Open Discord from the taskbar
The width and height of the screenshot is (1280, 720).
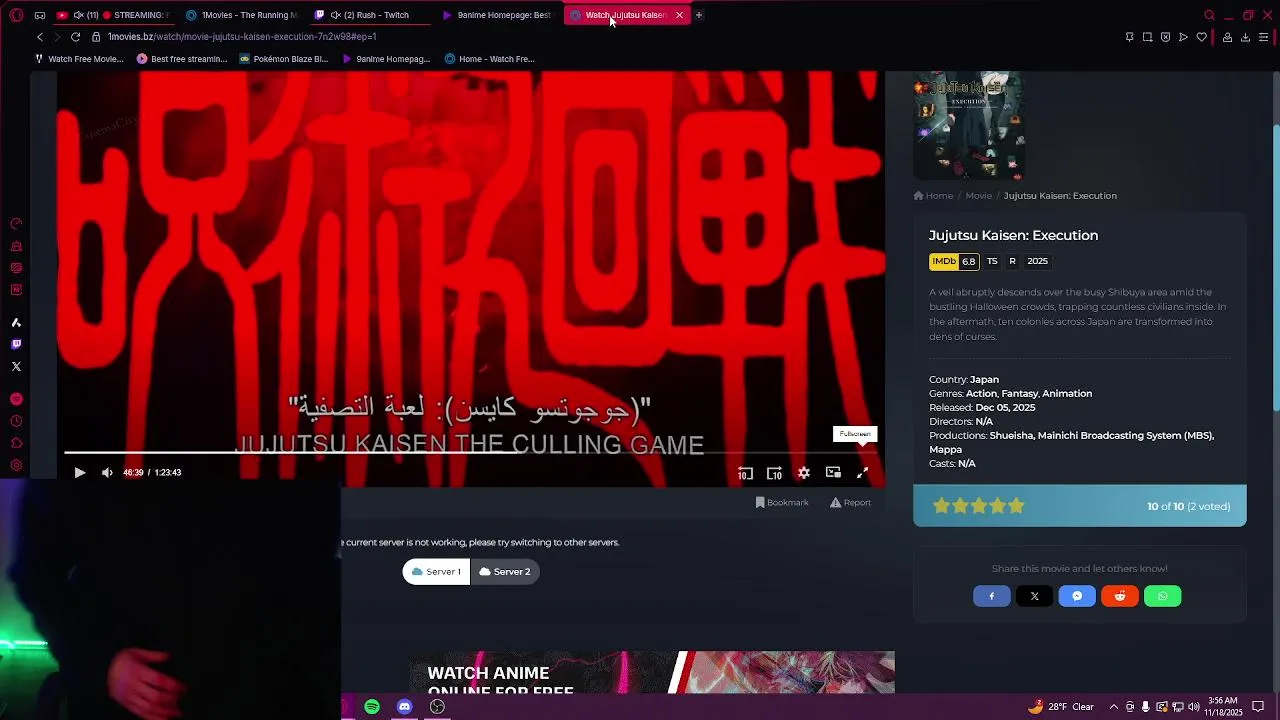405,707
